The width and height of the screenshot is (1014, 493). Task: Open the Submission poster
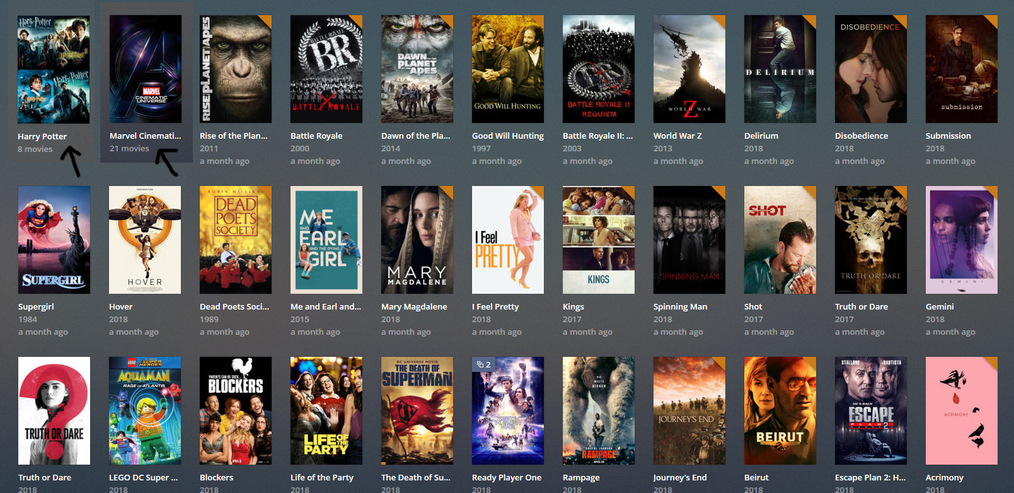[x=962, y=69]
